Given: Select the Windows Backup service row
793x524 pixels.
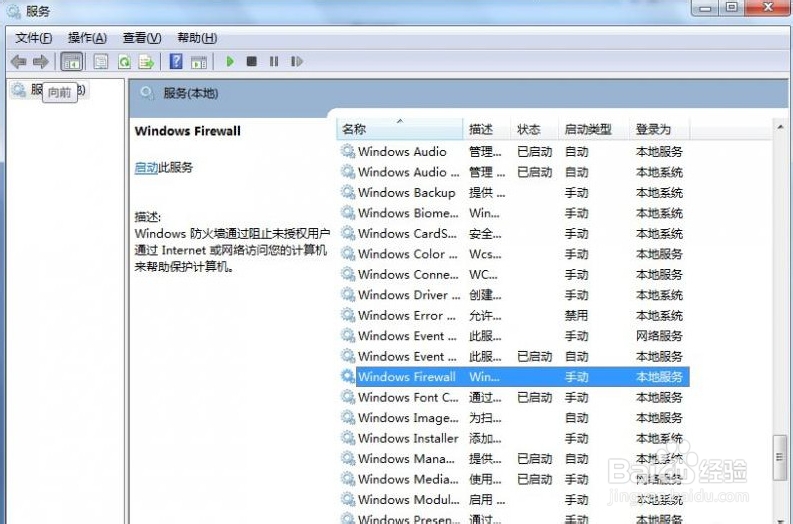Looking at the screenshot, I should [x=513, y=192].
